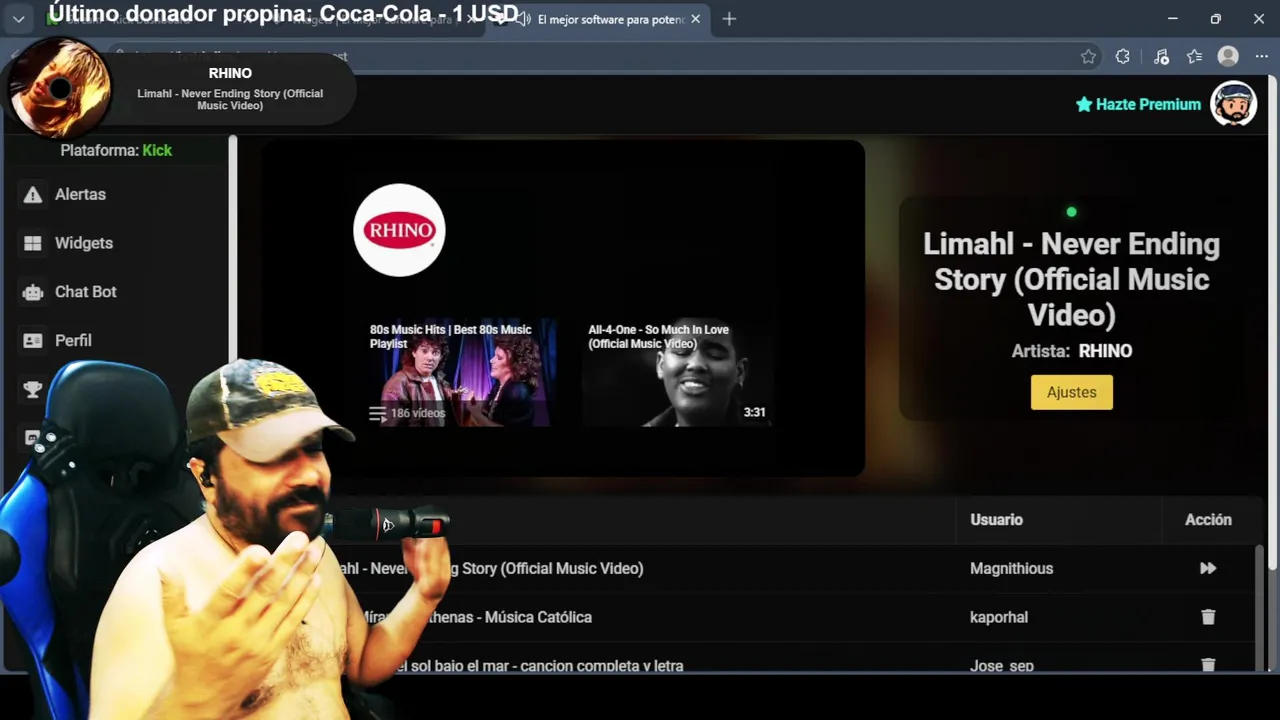Viewport: 1280px width, 720px height.
Task: Click username Jose_sep in the queue
Action: click(1001, 665)
